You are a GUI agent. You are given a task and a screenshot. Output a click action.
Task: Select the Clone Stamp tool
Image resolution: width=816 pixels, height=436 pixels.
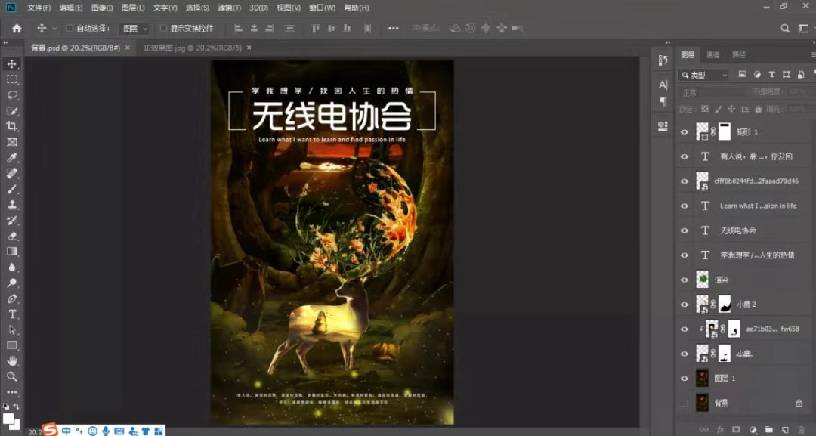point(12,204)
